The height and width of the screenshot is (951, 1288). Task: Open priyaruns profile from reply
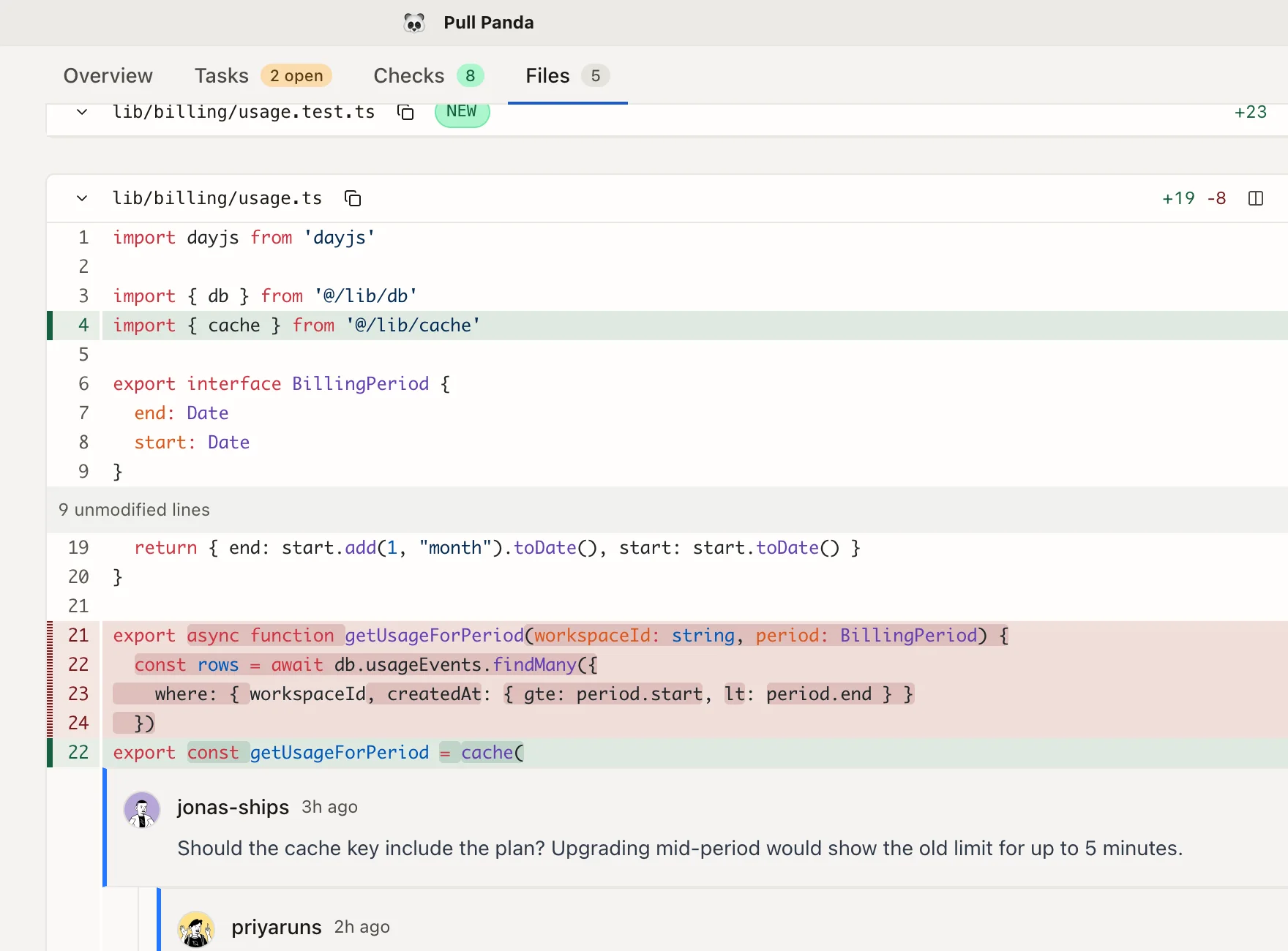(x=277, y=927)
